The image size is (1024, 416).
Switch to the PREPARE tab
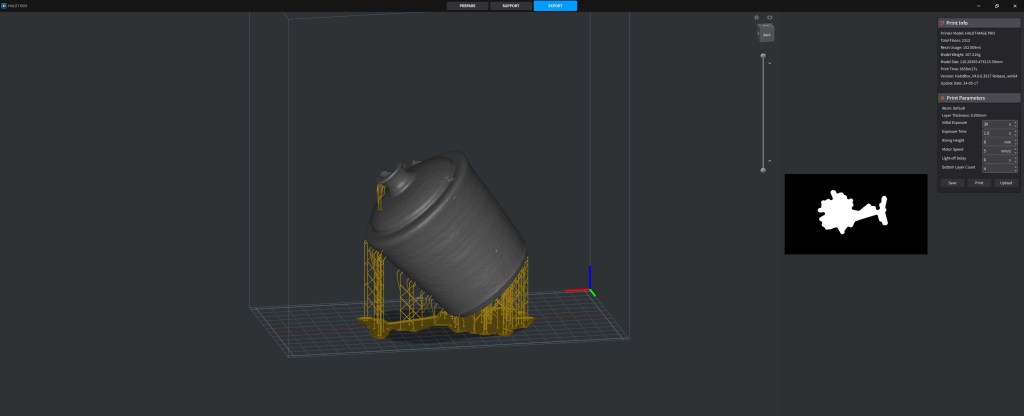point(467,6)
